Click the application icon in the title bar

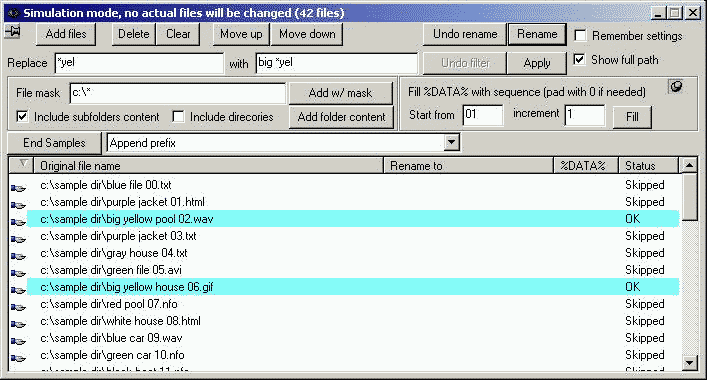pyautogui.click(x=14, y=13)
